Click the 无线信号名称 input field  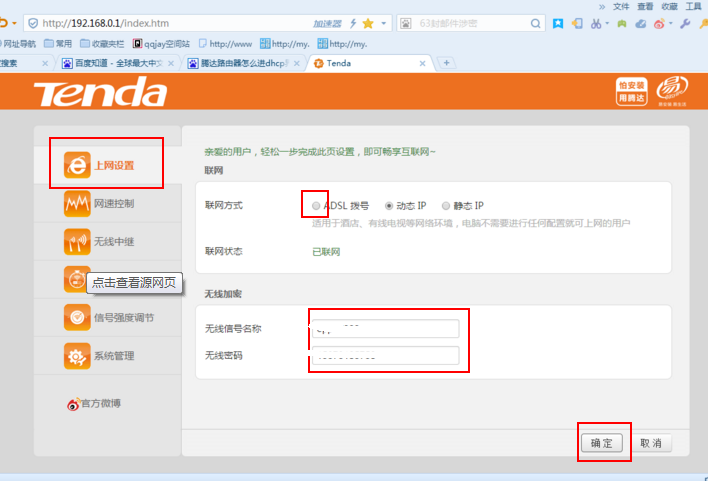point(386,329)
